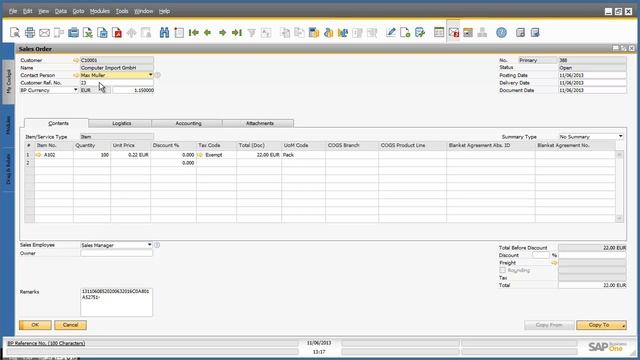
Task: Click golden link arrow next to Customer code
Action: coord(76,60)
